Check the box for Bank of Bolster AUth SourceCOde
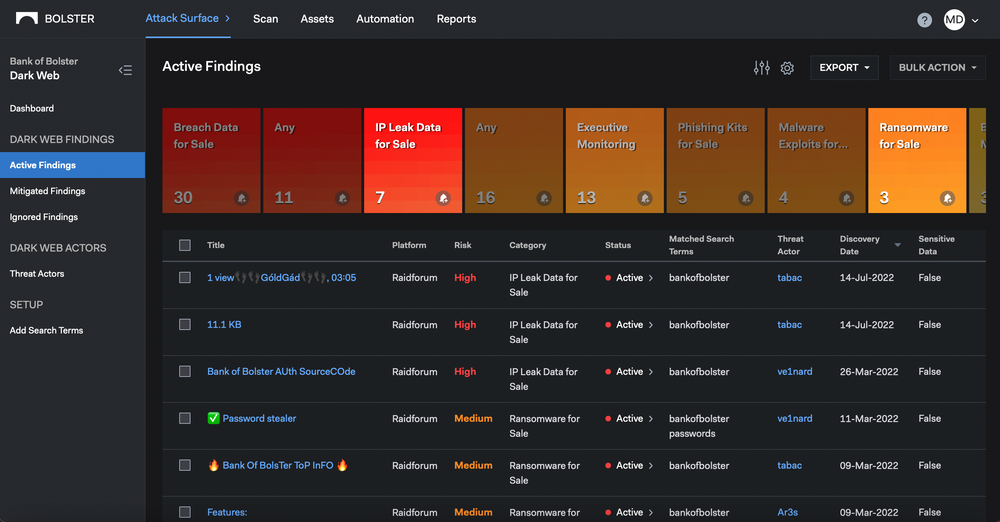 click(185, 371)
